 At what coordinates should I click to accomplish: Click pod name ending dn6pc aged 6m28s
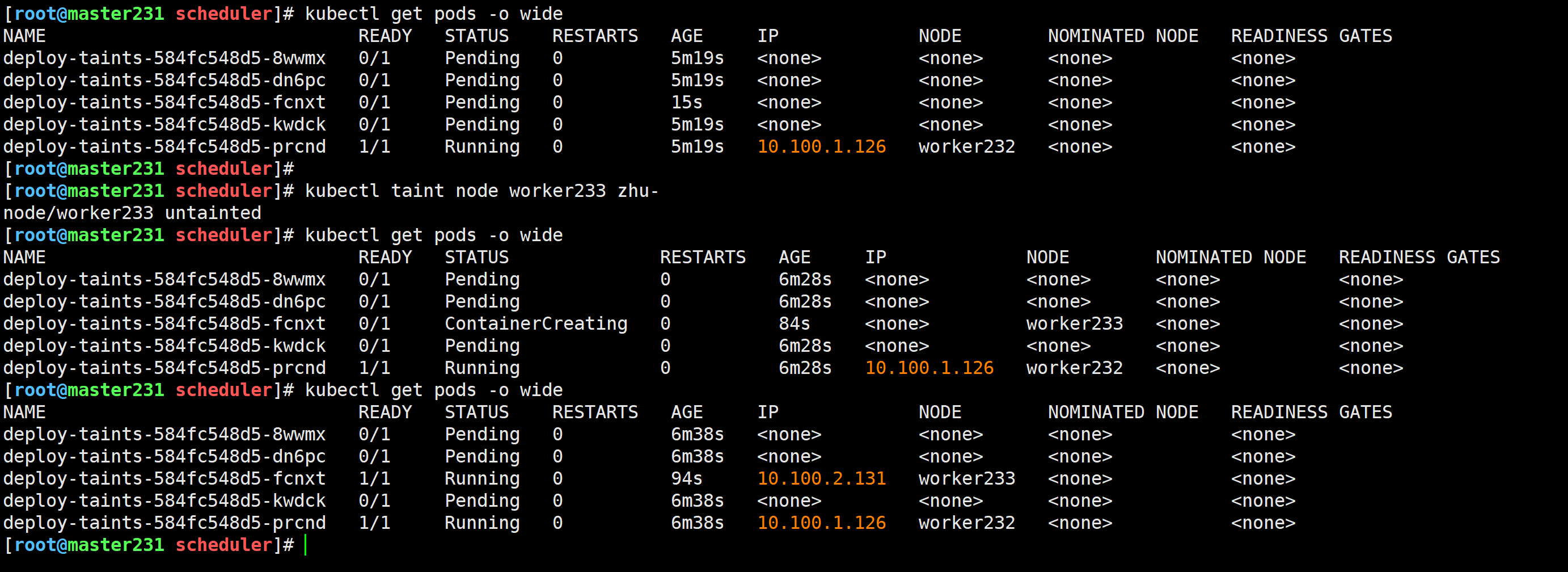tap(164, 301)
